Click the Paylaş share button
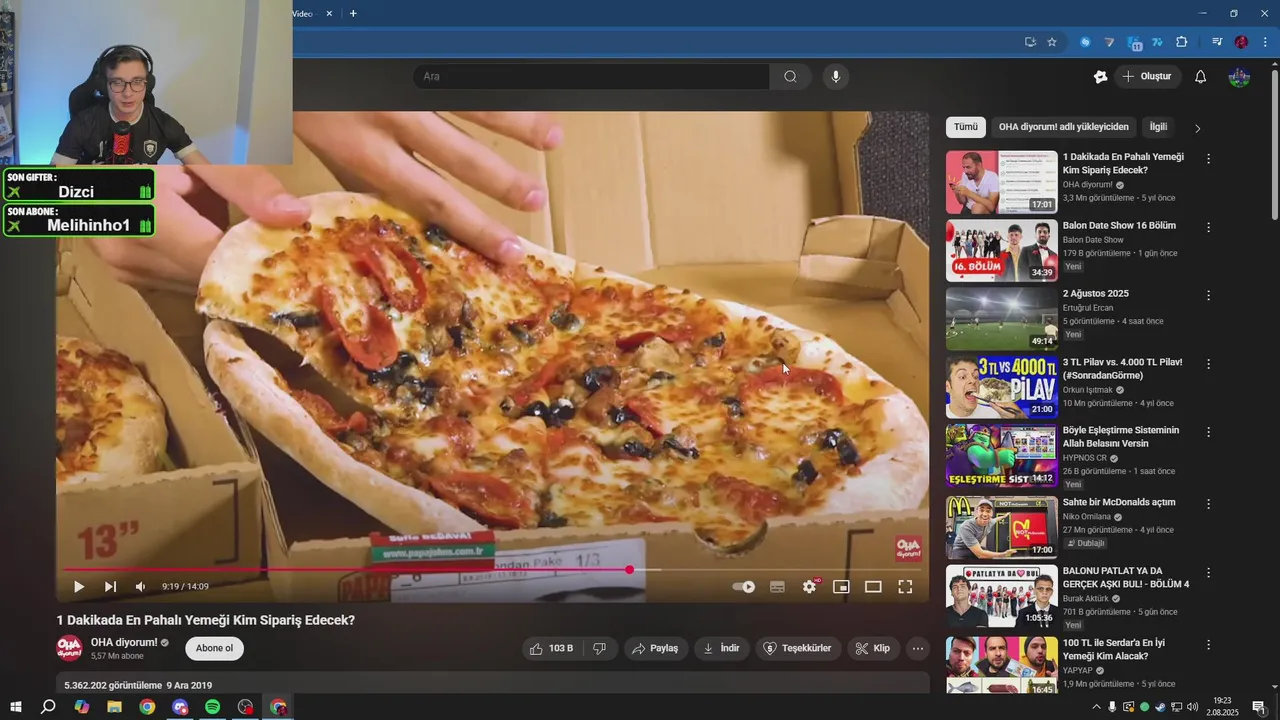Viewport: 1280px width, 720px height. click(655, 648)
